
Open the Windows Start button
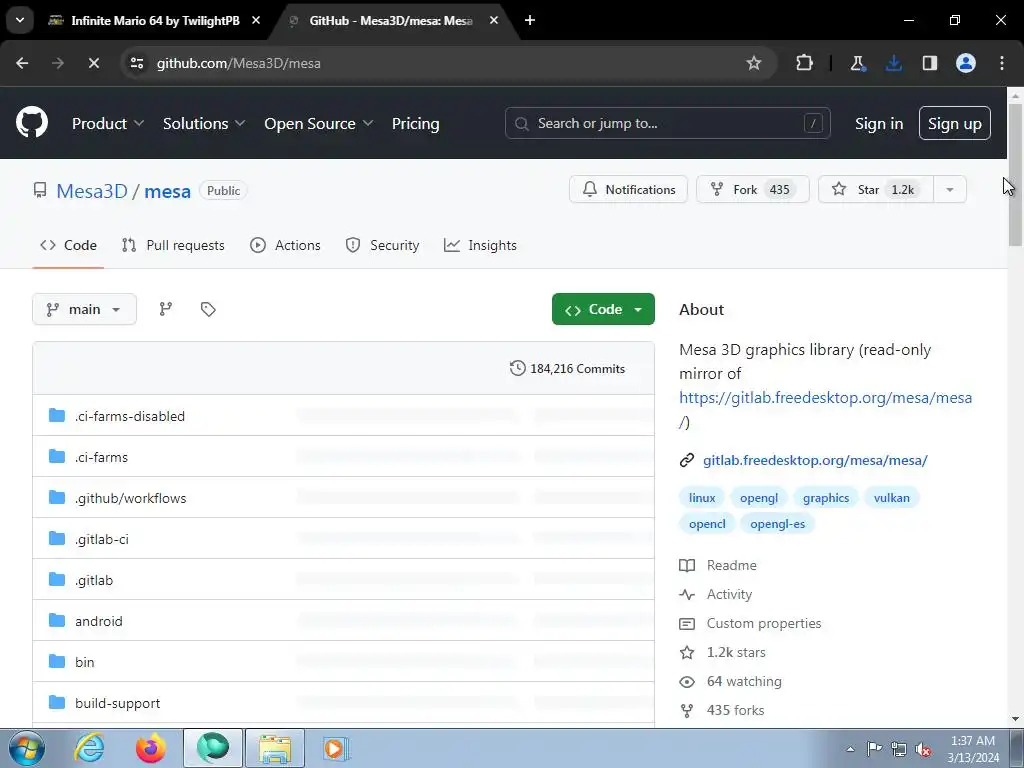point(27,749)
